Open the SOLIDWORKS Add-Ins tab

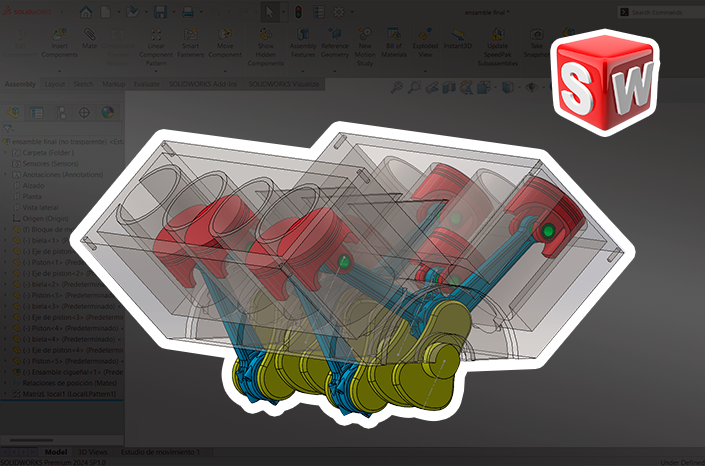pyautogui.click(x=203, y=84)
